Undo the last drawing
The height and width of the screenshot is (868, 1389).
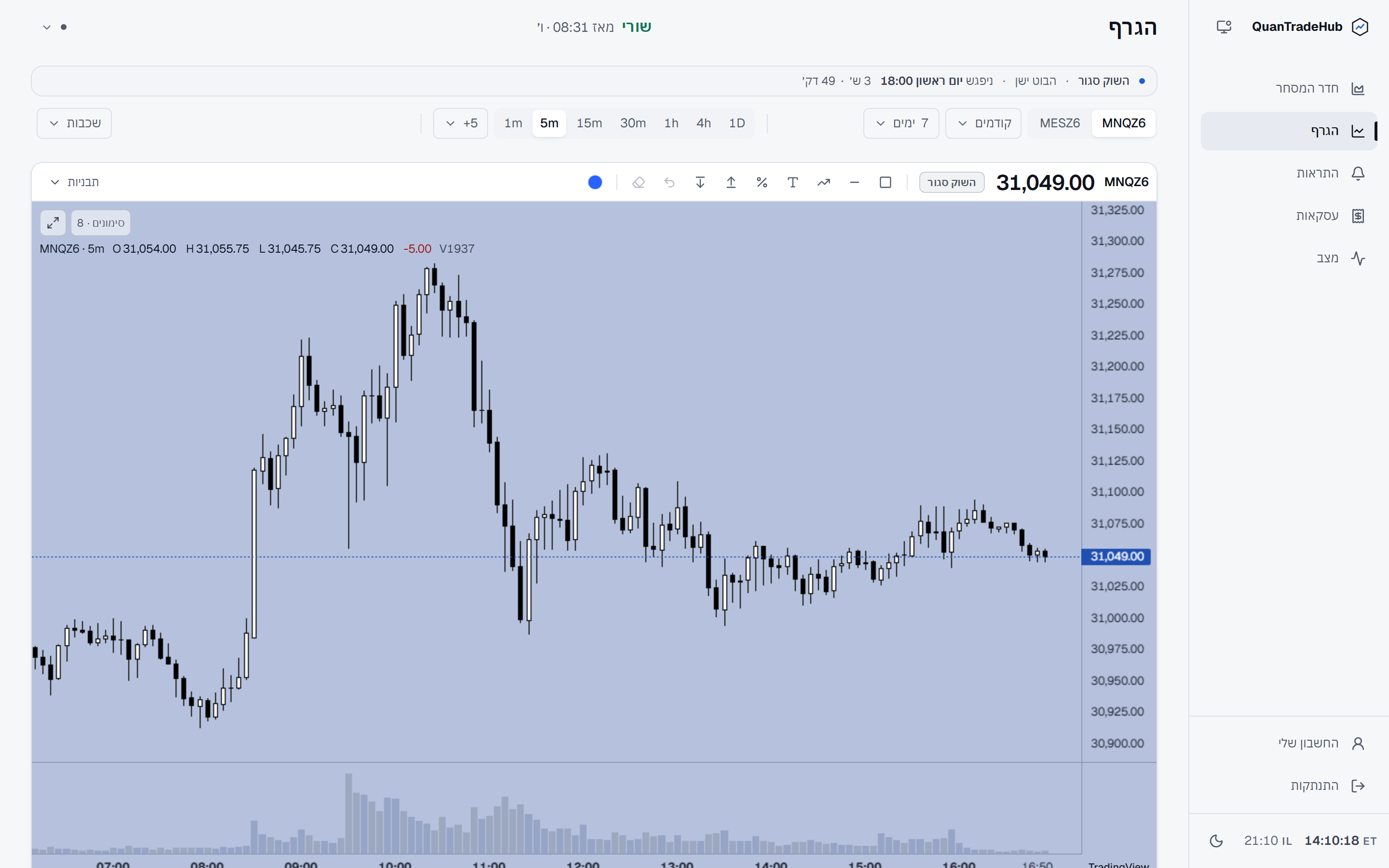tap(669, 183)
